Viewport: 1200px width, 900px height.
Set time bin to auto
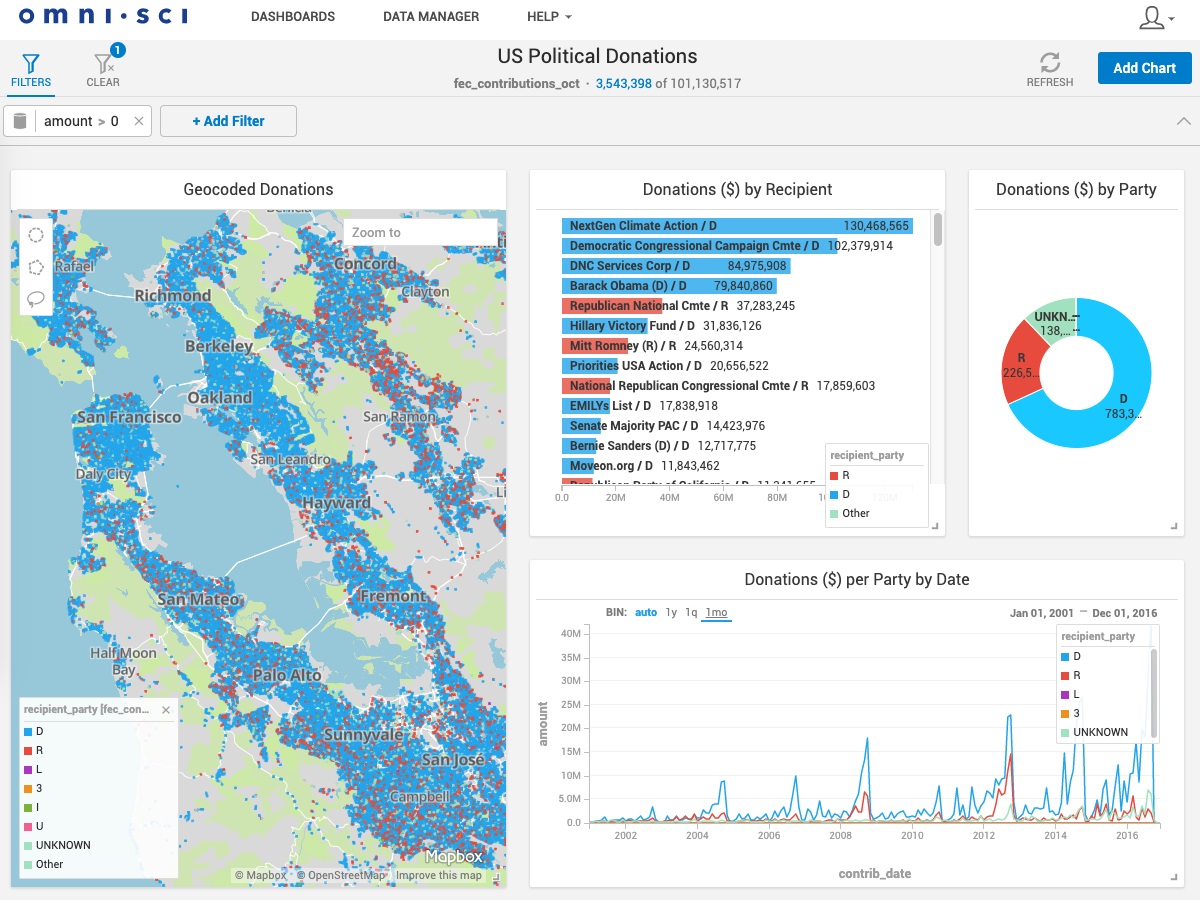point(646,612)
